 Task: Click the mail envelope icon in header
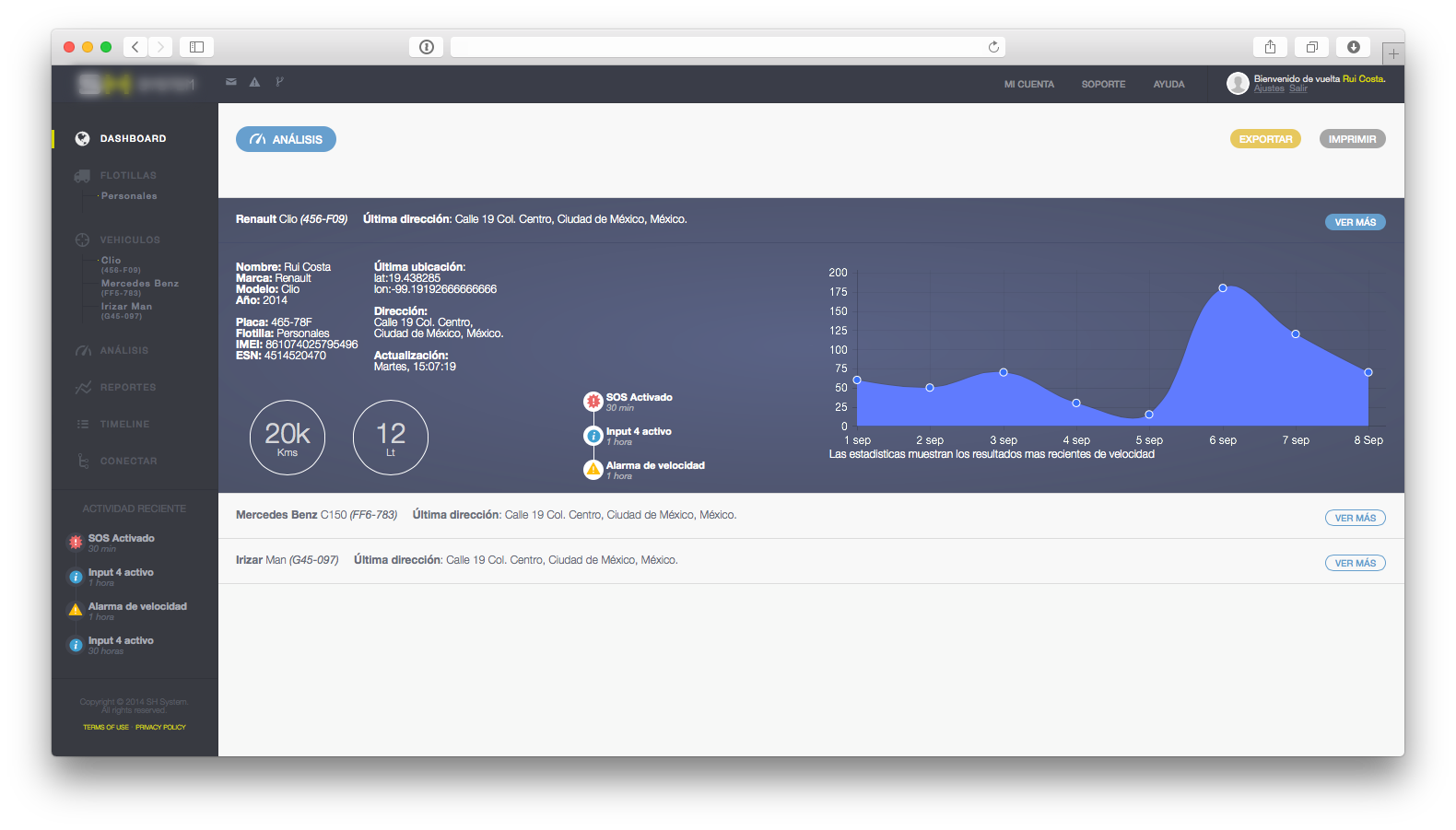pos(230,82)
